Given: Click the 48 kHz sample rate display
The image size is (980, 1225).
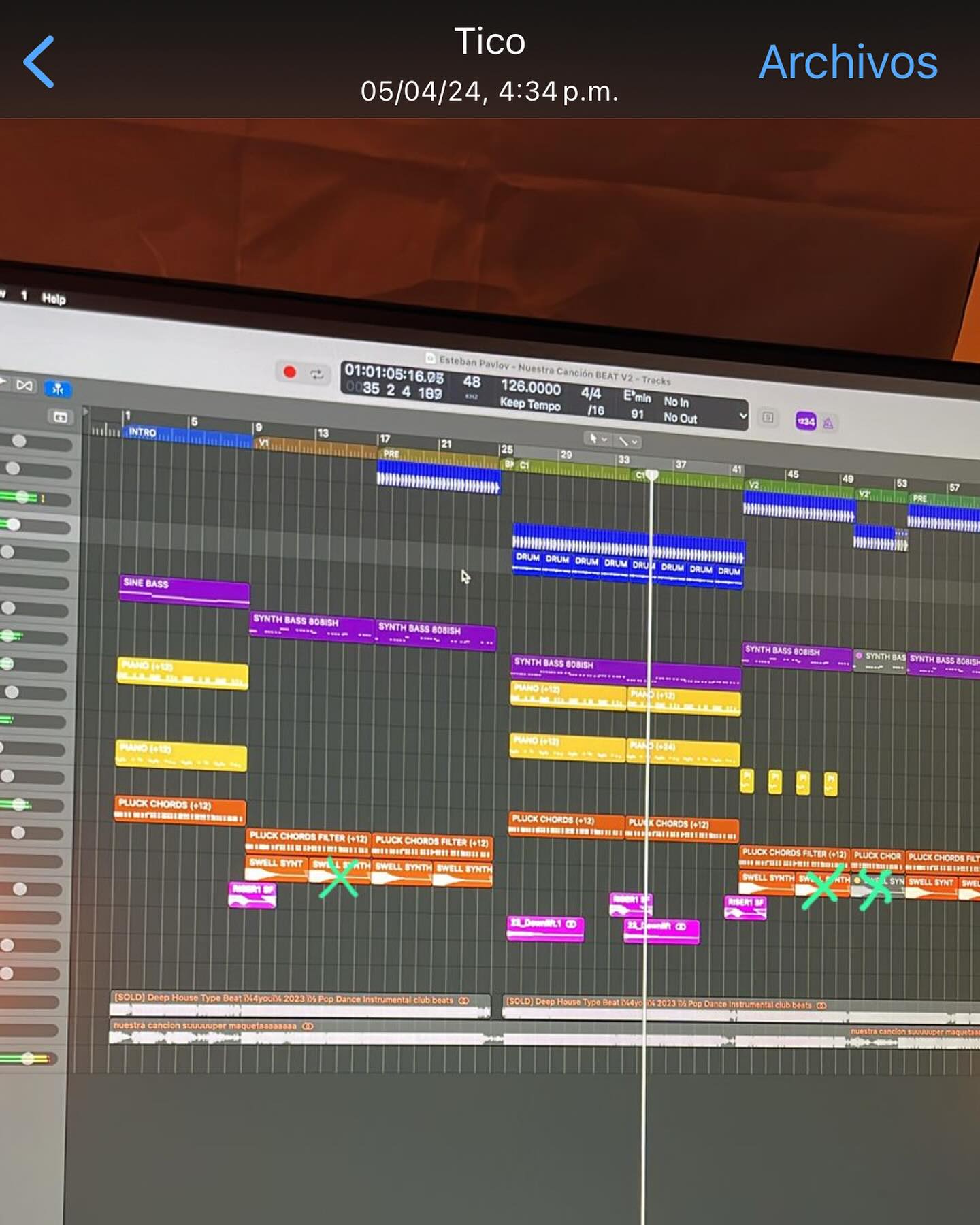Looking at the screenshot, I should [472, 386].
